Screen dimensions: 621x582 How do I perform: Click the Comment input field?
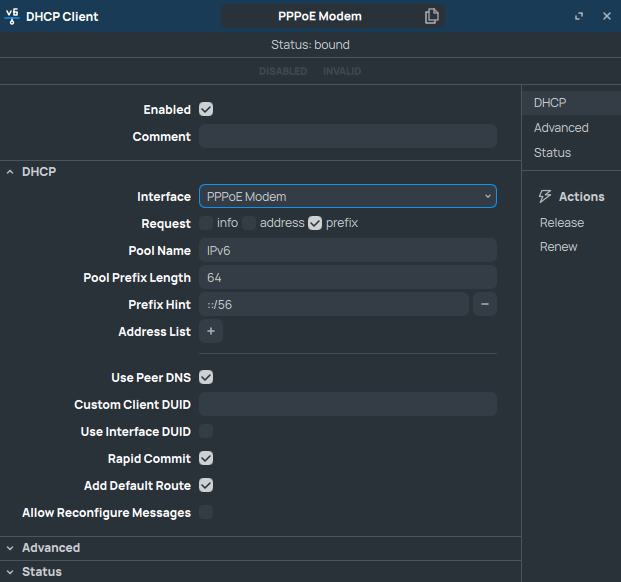[348, 136]
